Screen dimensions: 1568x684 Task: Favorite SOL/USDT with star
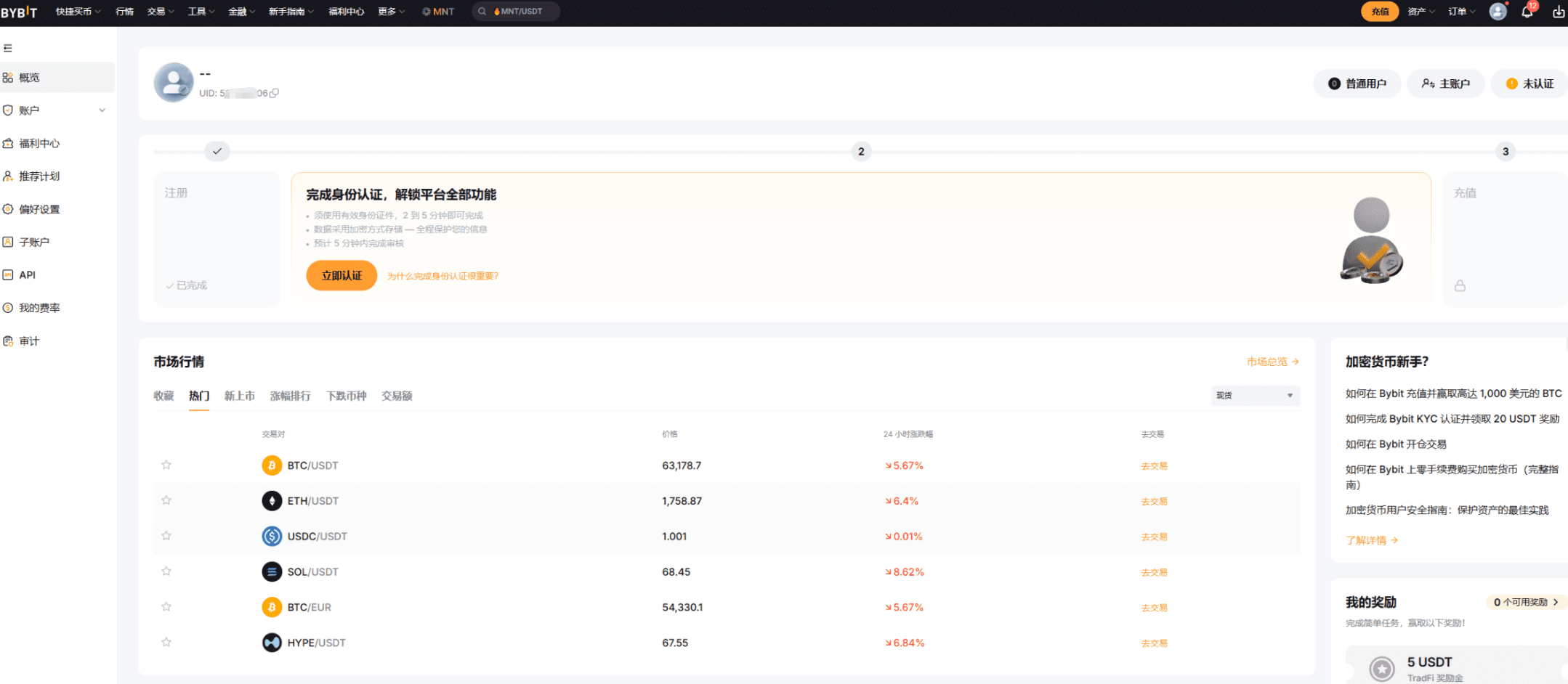point(166,571)
